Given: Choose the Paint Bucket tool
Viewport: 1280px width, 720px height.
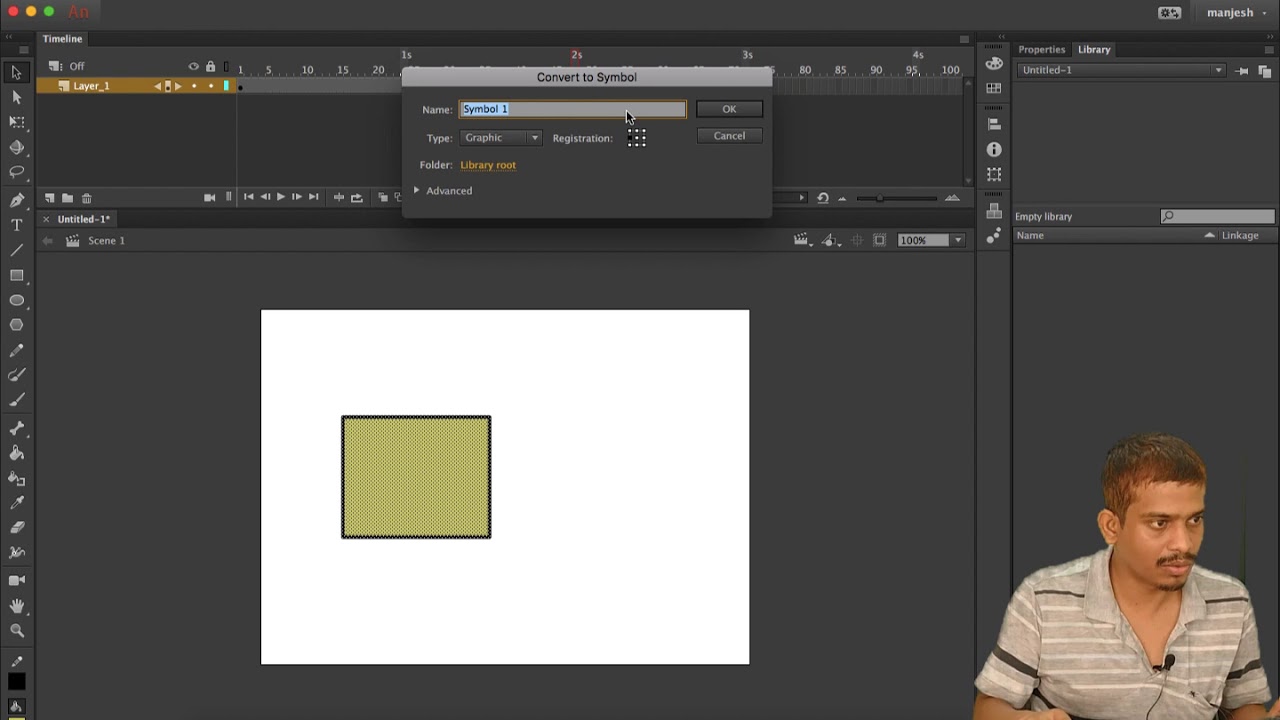Looking at the screenshot, I should click(x=17, y=453).
